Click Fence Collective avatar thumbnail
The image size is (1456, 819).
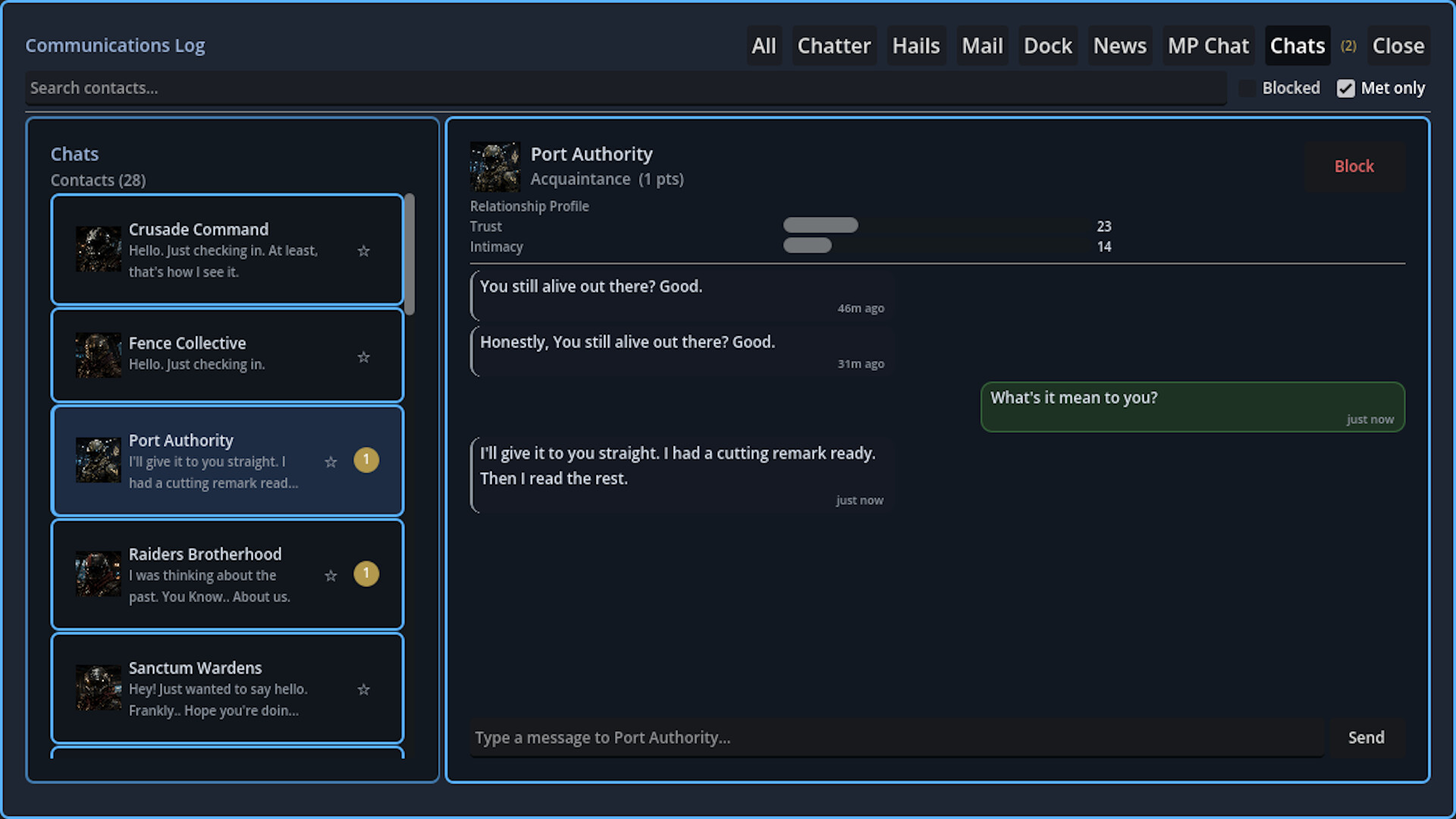coord(99,355)
